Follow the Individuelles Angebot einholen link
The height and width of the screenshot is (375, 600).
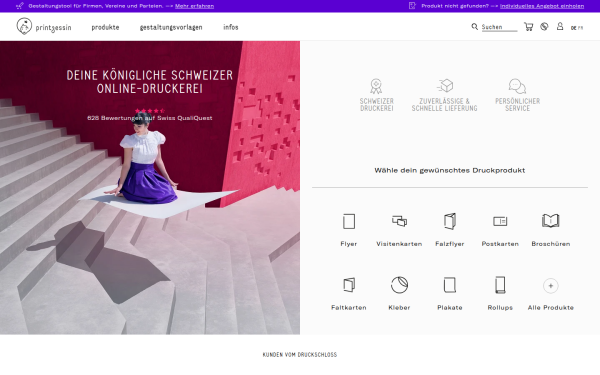(542, 6)
